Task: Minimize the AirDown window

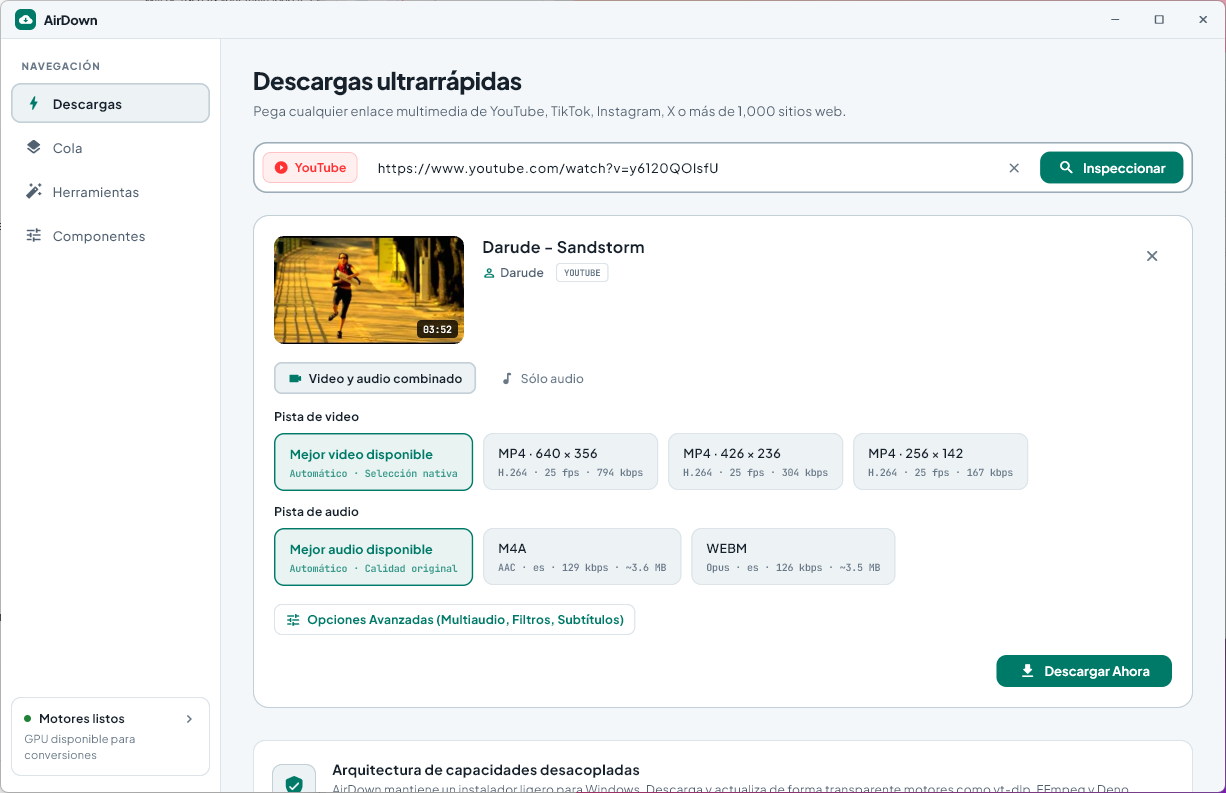Action: (1114, 20)
